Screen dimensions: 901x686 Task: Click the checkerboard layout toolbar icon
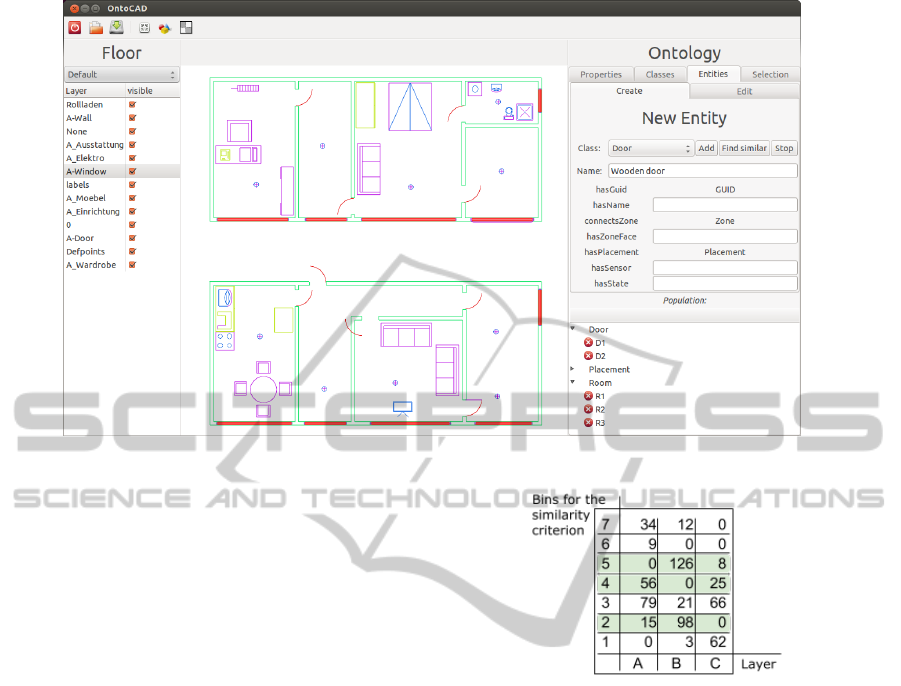point(186,28)
